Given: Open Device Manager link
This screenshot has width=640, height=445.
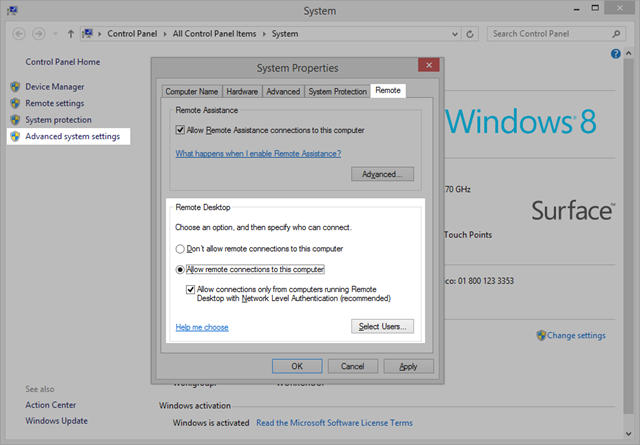Looking at the screenshot, I should (55, 87).
